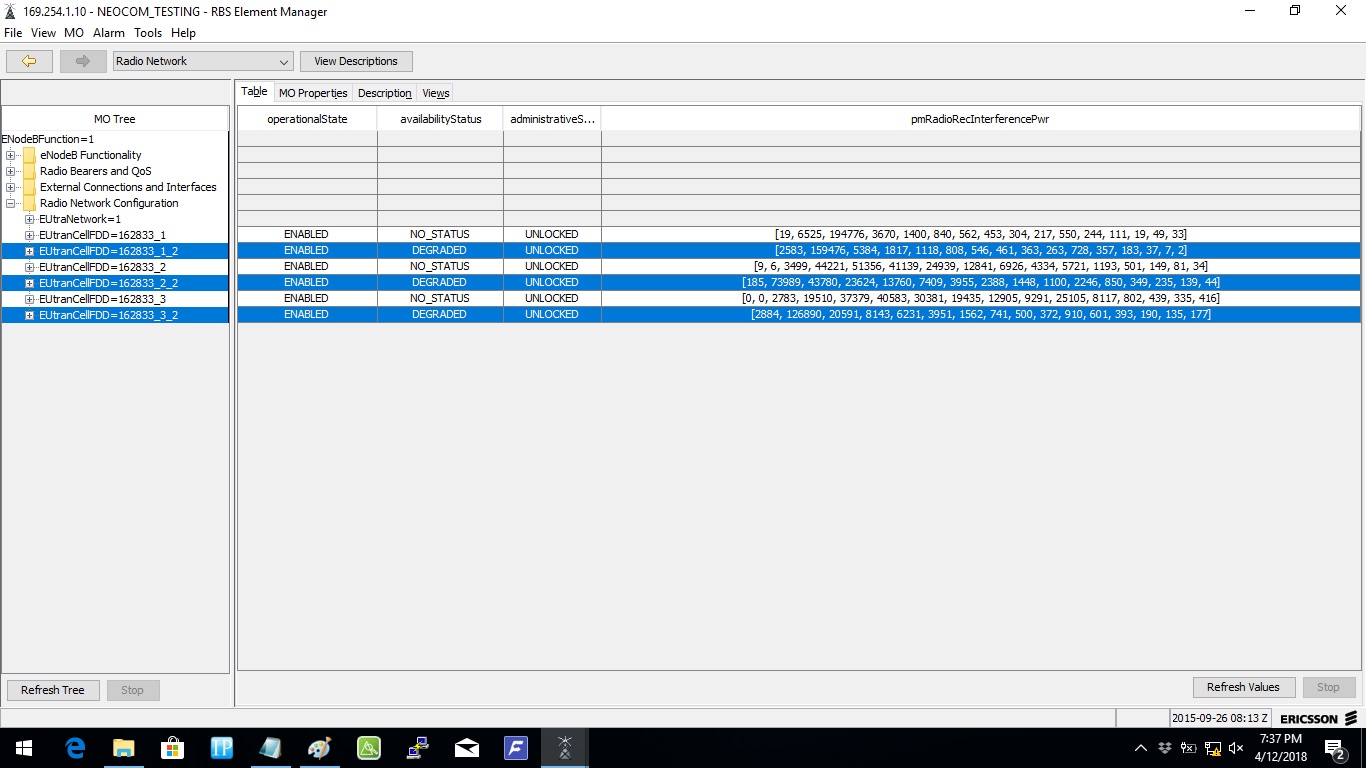This screenshot has height=768, width=1366.
Task: Select the Radio Bearers and QoS folder icon
Action: (29, 171)
